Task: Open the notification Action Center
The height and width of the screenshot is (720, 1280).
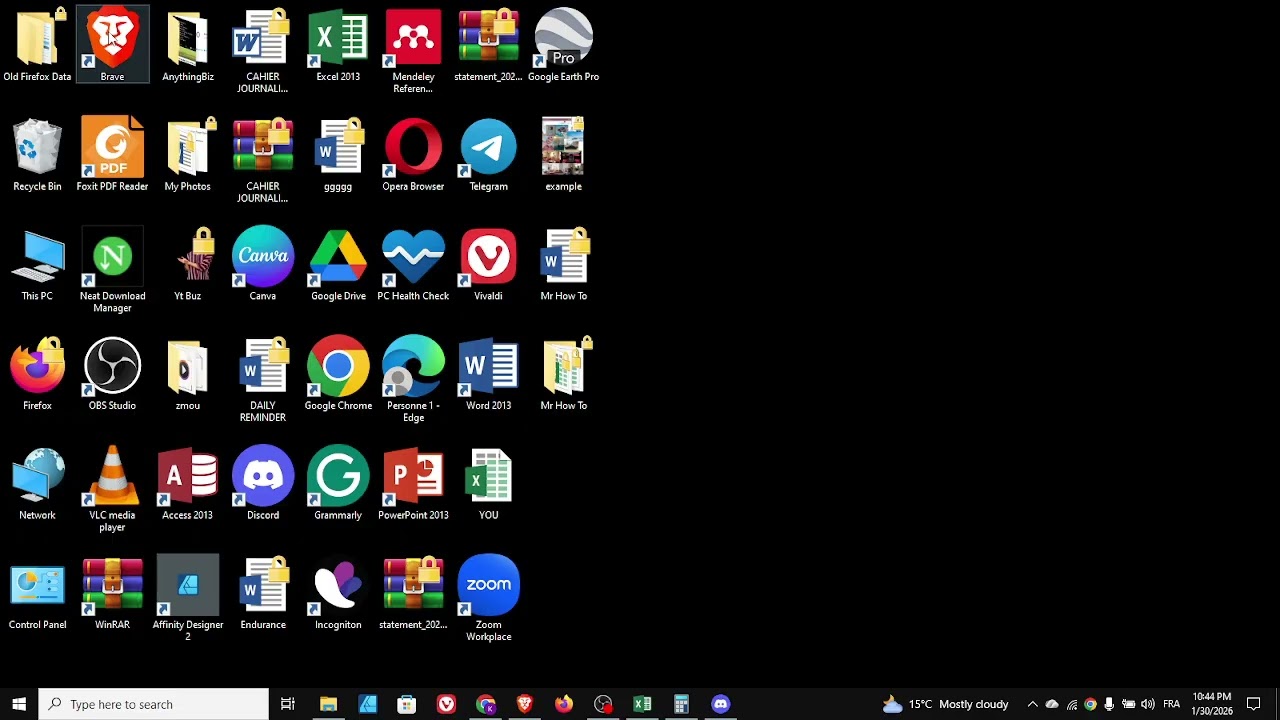Action: tap(1254, 704)
